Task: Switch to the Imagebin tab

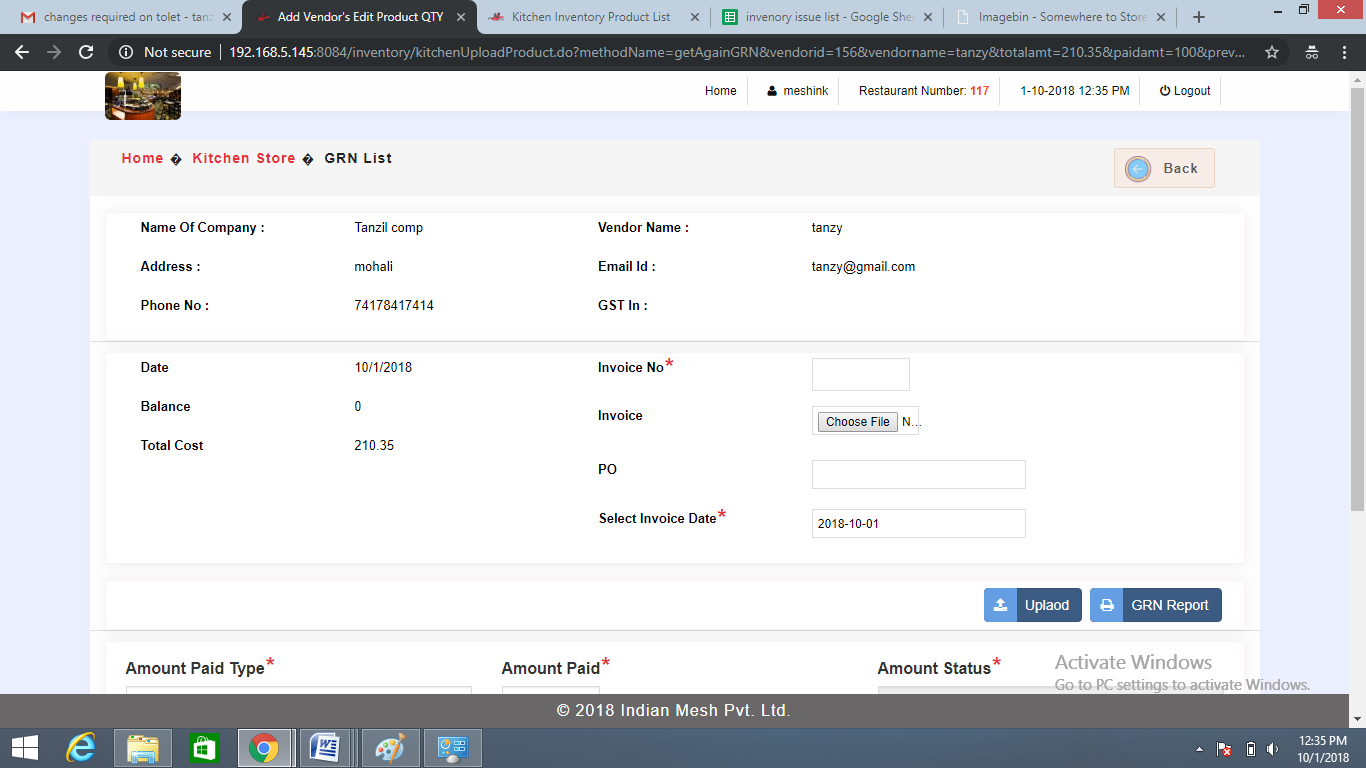Action: [1062, 17]
